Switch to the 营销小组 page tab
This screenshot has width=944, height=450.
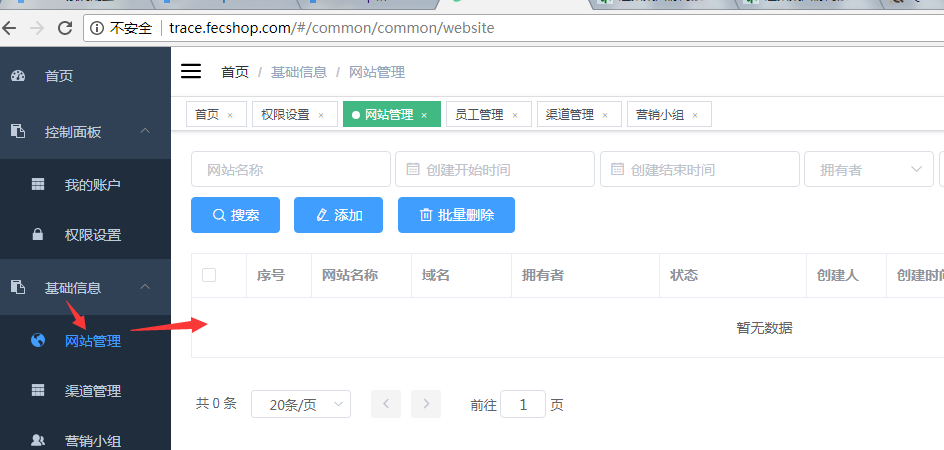click(x=669, y=114)
